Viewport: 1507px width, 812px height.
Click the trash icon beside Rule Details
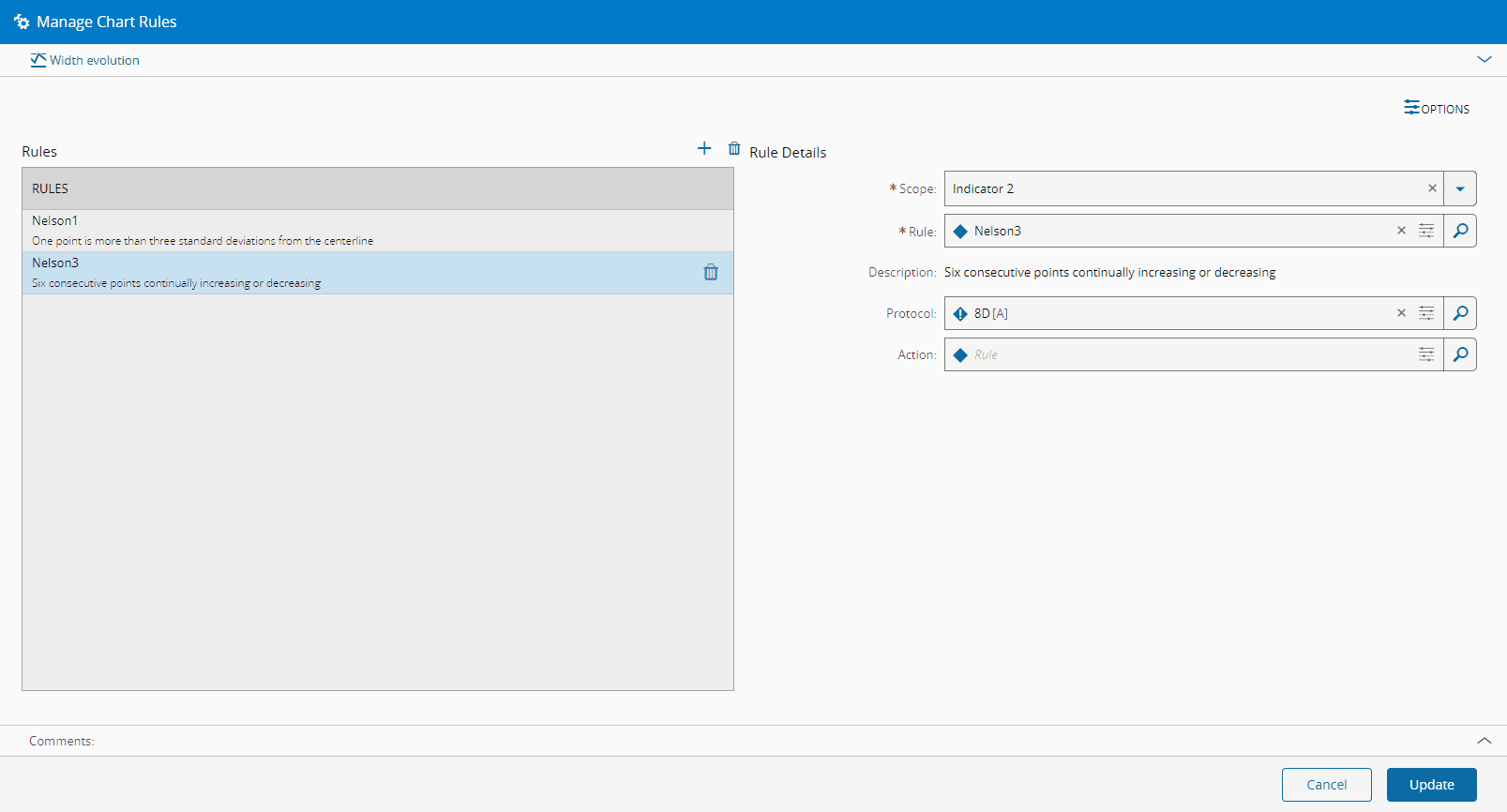tap(734, 148)
